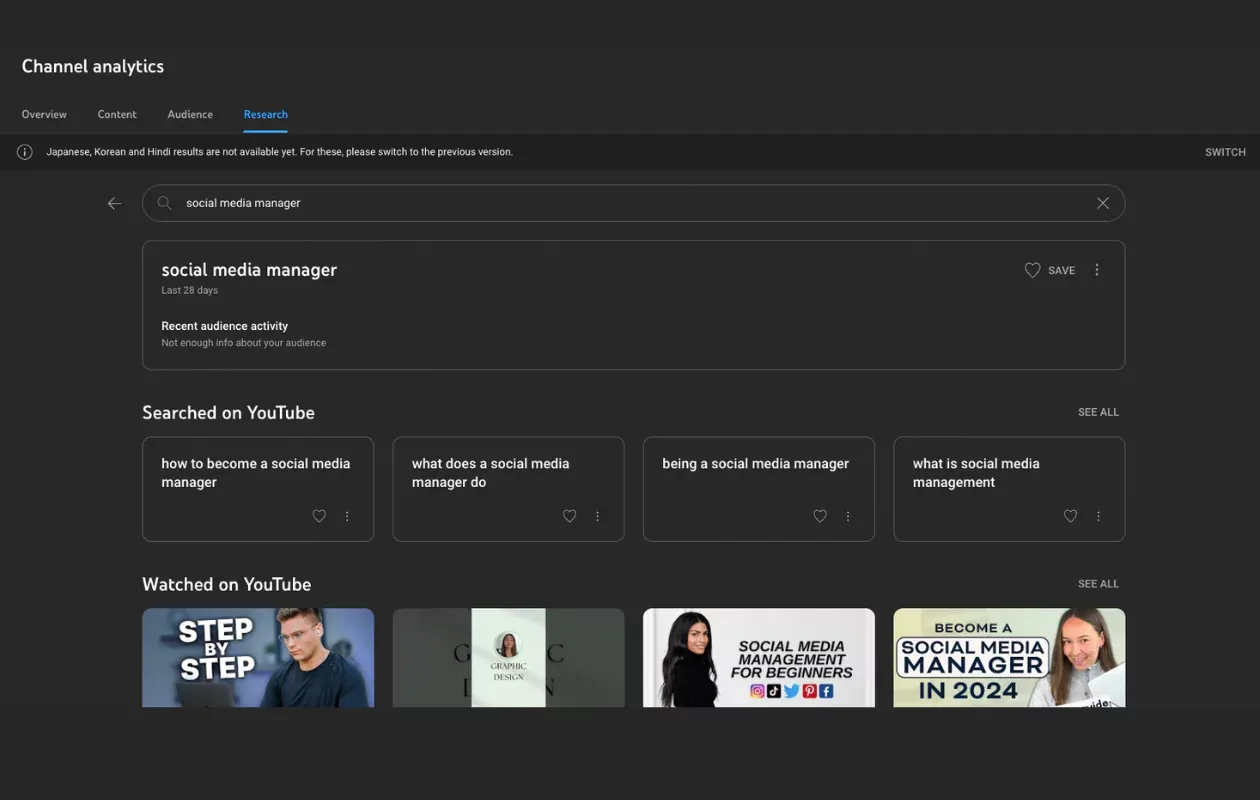Select the Research tab
The image size is (1260, 800).
tap(266, 114)
